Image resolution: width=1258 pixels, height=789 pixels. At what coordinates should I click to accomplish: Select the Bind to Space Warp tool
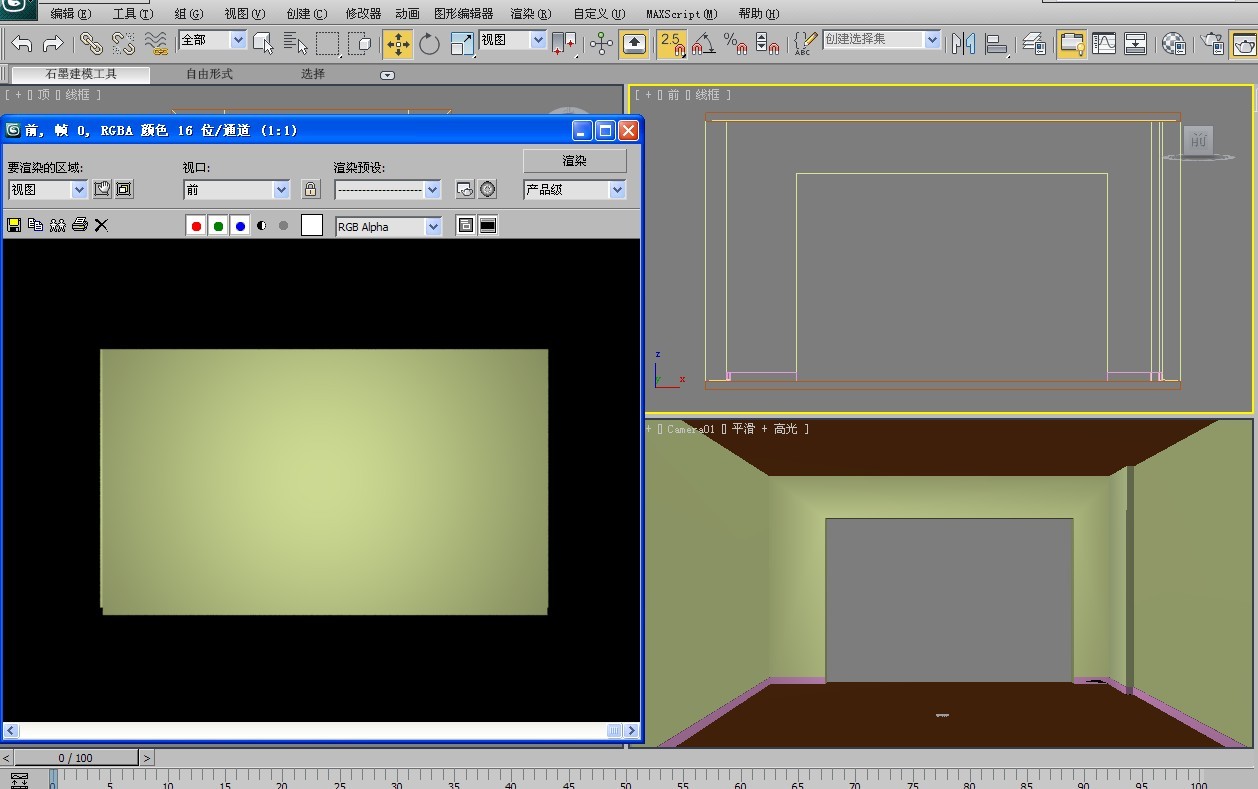(156, 43)
